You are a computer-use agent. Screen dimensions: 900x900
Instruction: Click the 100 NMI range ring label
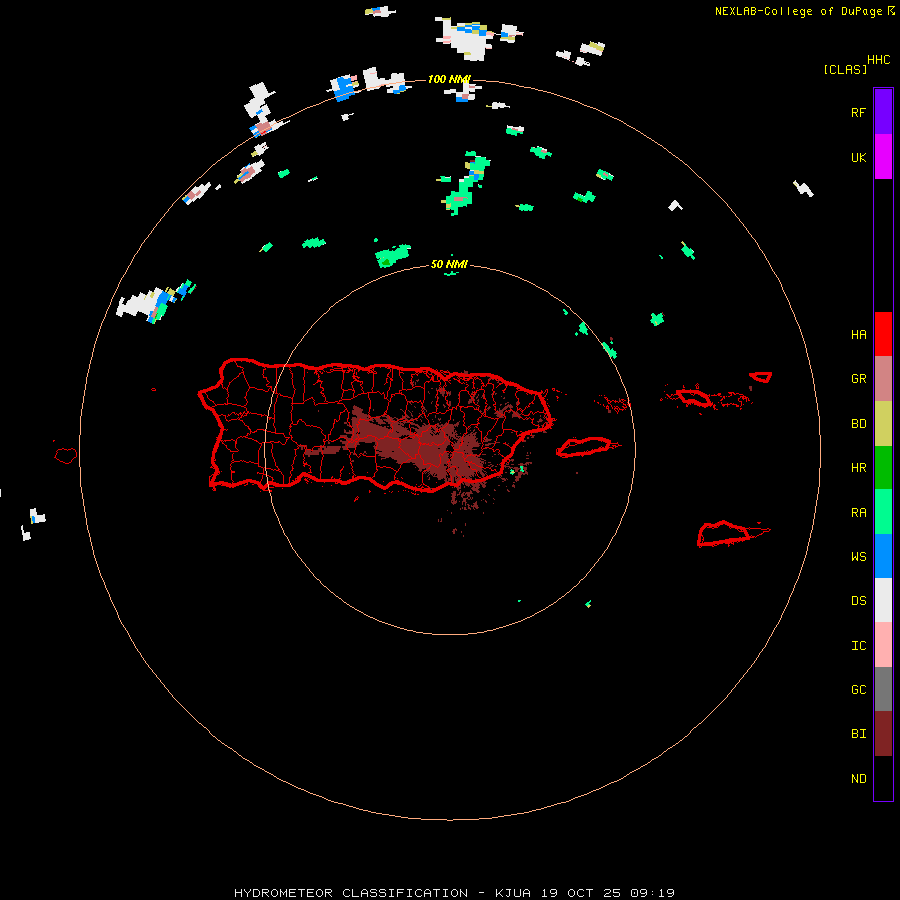tap(449, 79)
